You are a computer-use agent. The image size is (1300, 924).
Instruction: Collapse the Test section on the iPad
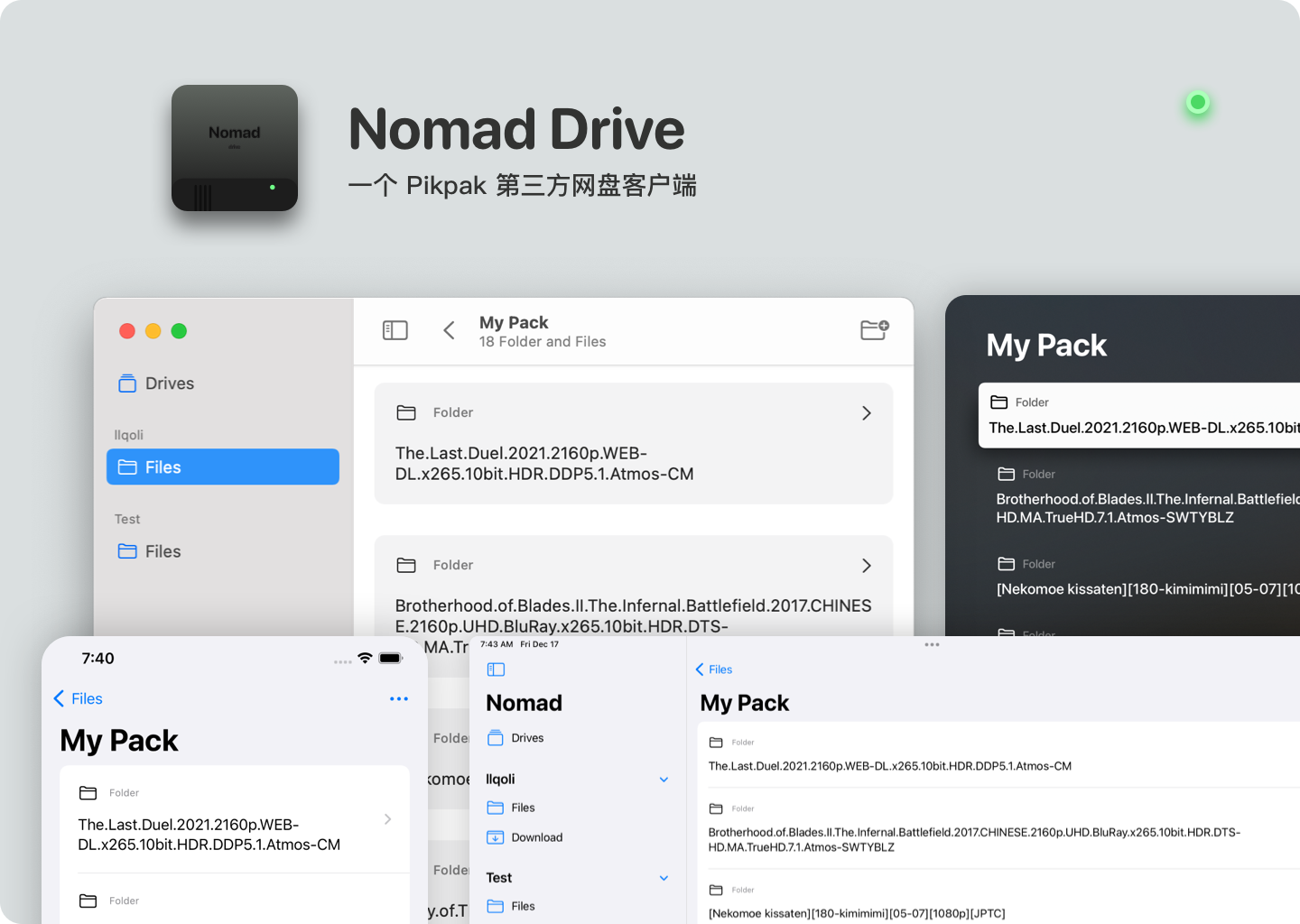coord(664,878)
